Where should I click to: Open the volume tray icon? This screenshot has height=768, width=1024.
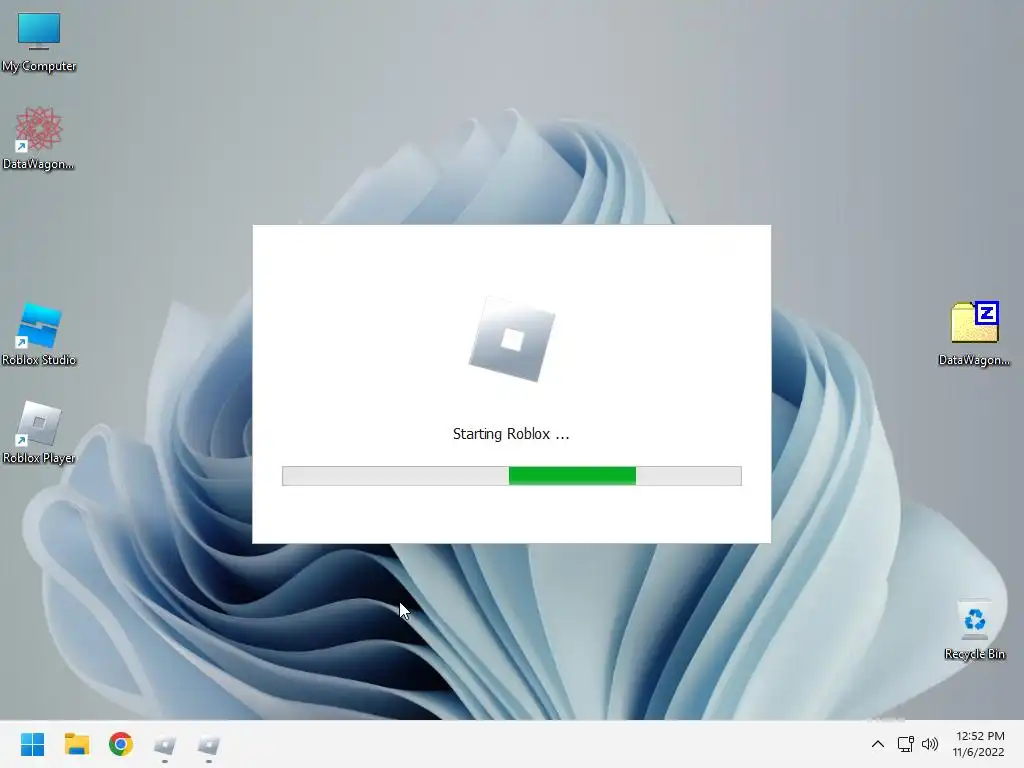pyautogui.click(x=930, y=744)
